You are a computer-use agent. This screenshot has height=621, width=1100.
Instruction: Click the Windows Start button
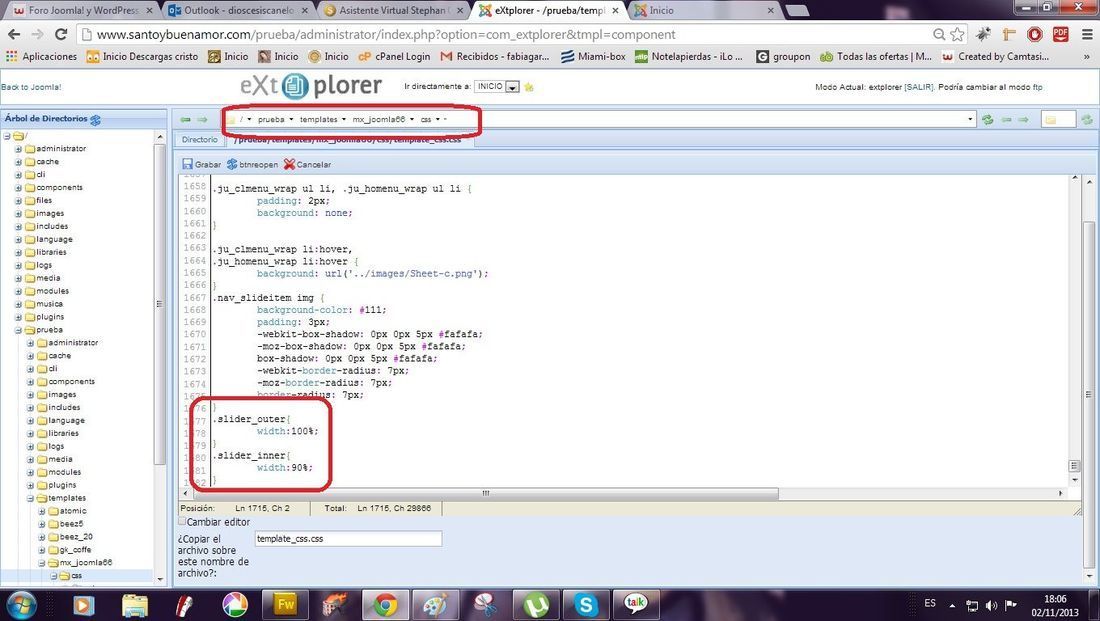tap(21, 605)
